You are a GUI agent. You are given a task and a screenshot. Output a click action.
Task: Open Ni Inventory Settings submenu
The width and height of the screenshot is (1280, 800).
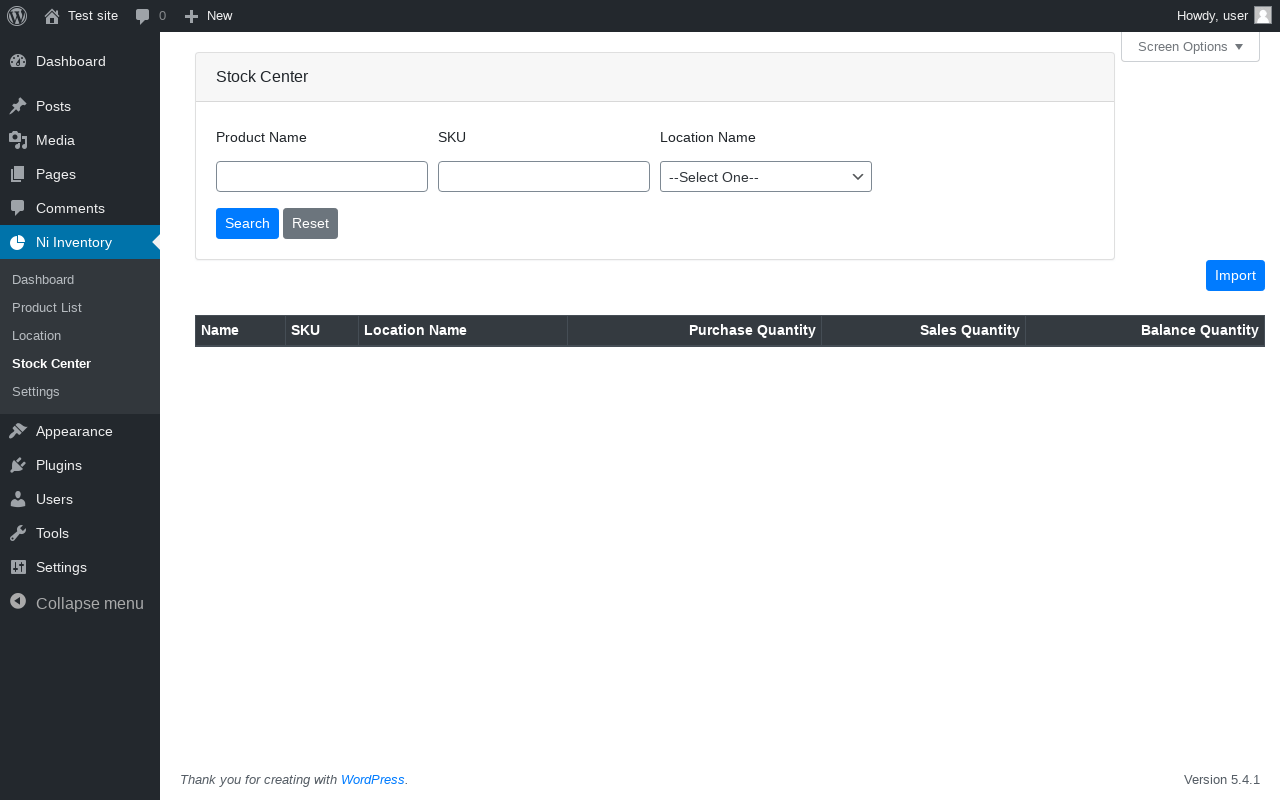click(x=80, y=392)
